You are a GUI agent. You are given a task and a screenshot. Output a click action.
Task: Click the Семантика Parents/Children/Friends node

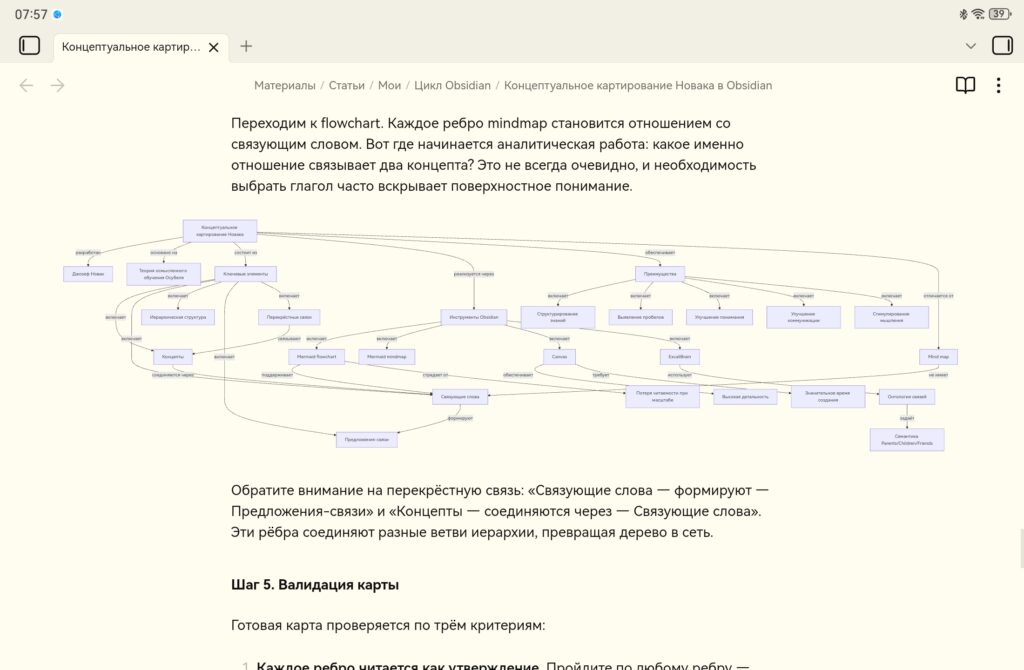[x=907, y=439]
